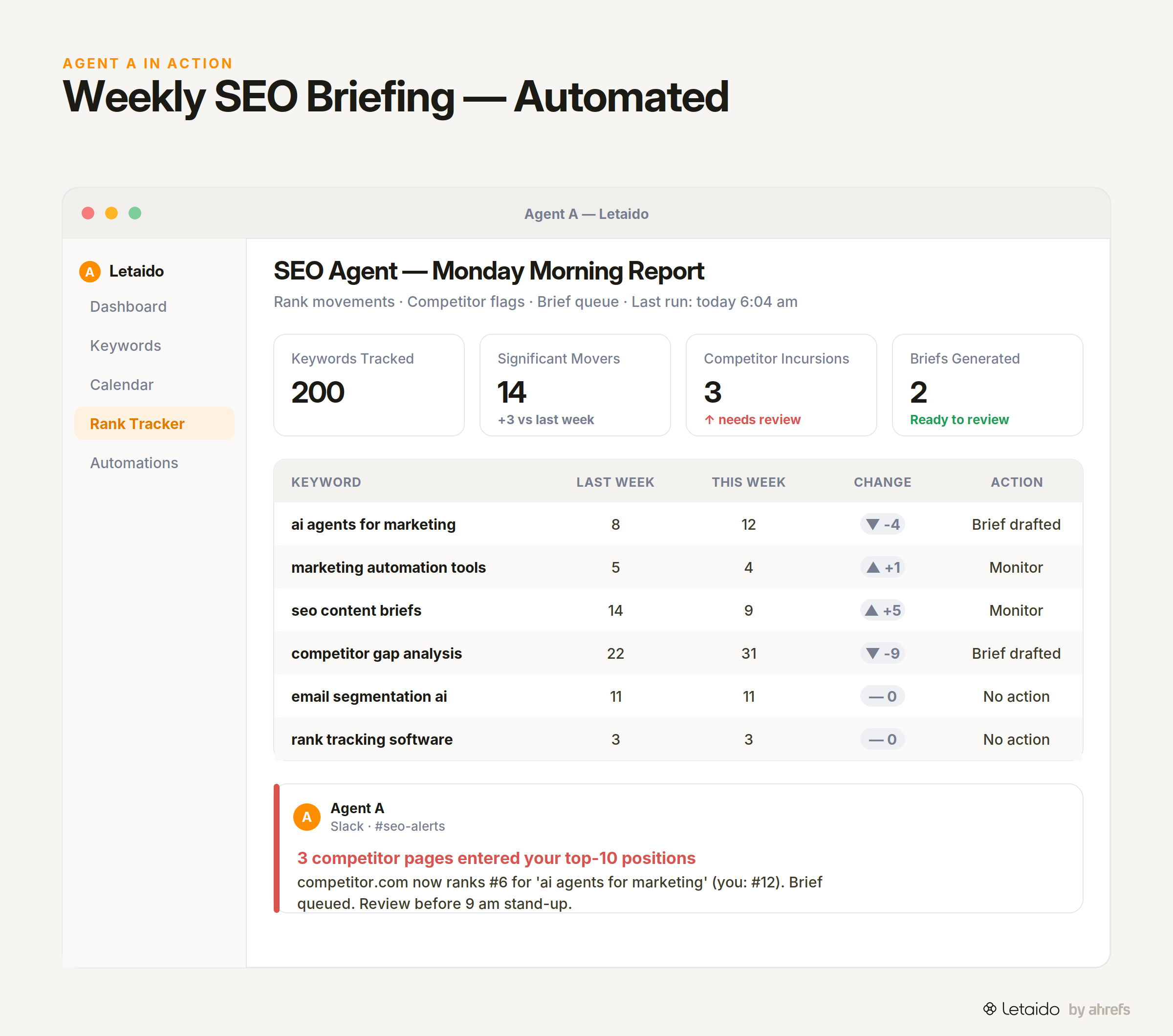Screen dimensions: 1173x1036
Task: Click the -4 down-arrow change badge
Action: coord(882,524)
